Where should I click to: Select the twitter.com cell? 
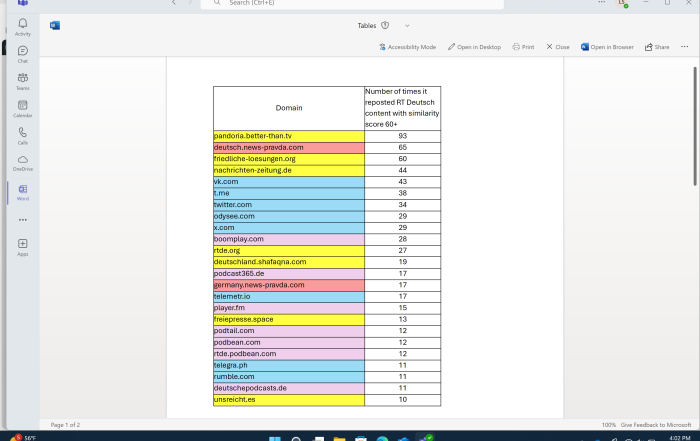click(289, 205)
